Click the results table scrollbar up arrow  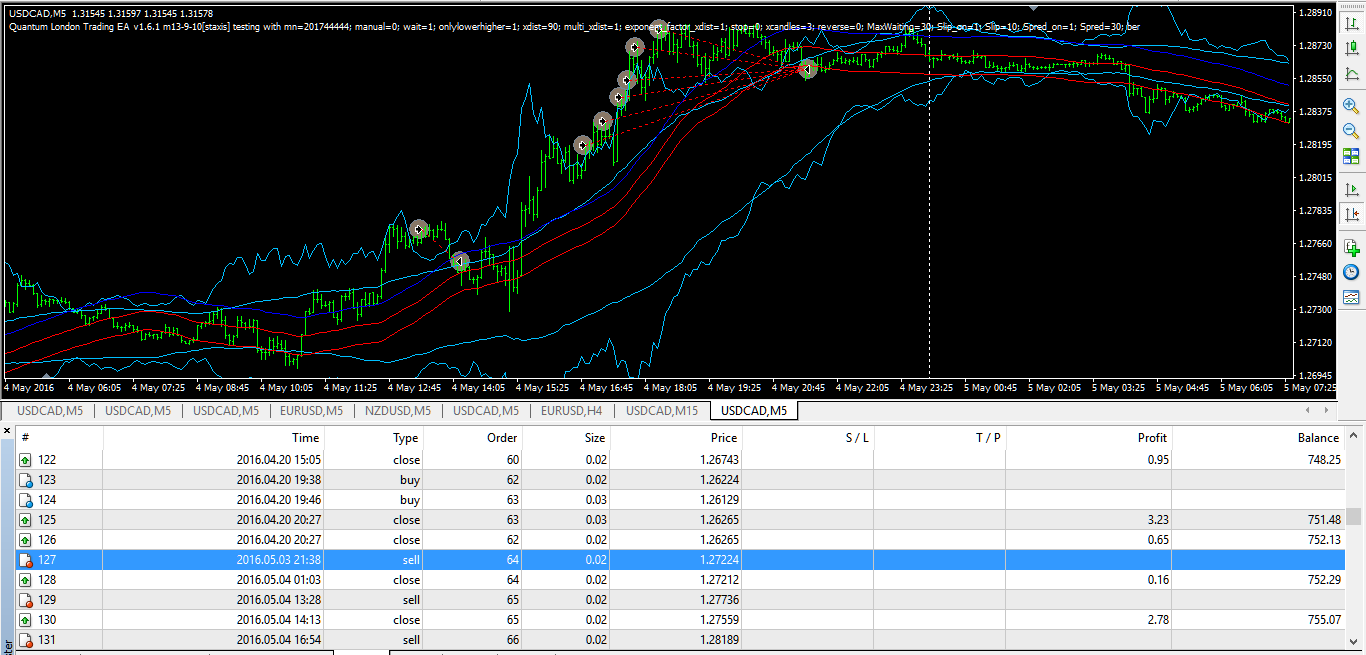tap(1354, 435)
